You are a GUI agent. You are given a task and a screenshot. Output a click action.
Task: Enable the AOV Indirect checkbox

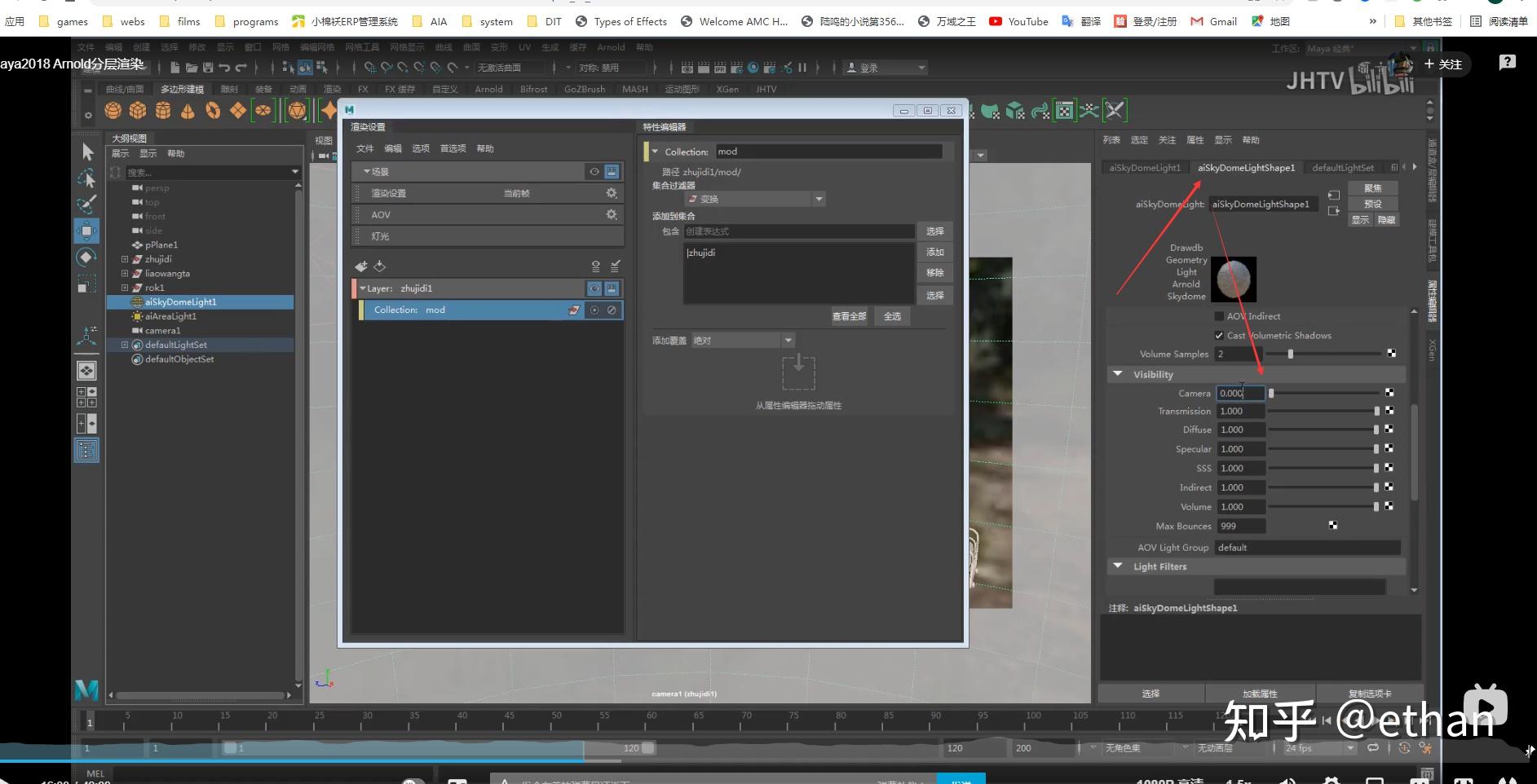click(x=1219, y=316)
